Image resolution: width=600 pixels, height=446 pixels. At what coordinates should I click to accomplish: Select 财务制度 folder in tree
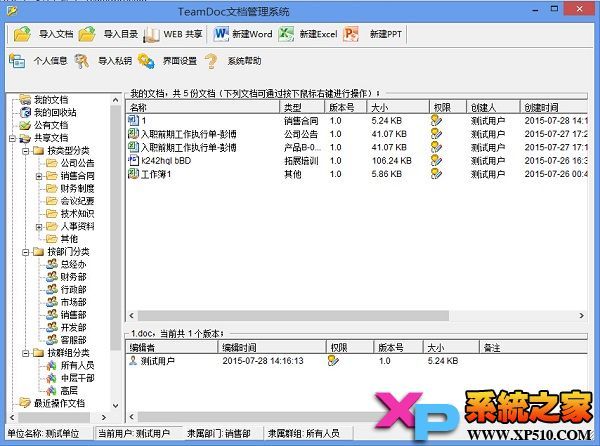point(77,189)
